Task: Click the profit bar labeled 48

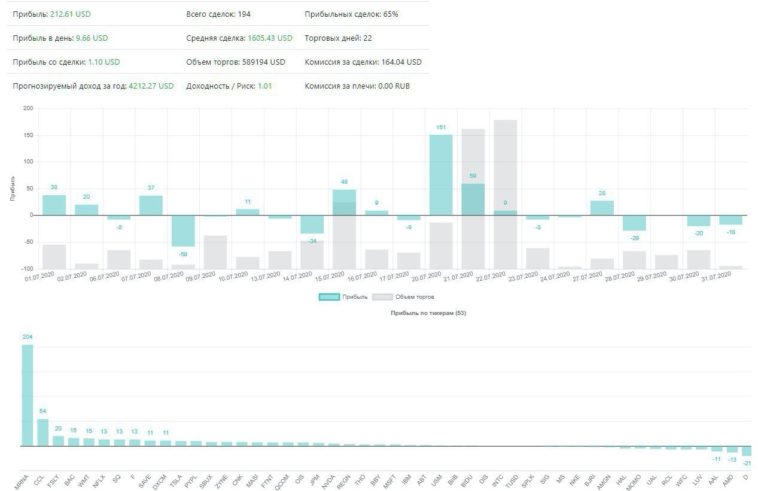Action: coord(344,202)
